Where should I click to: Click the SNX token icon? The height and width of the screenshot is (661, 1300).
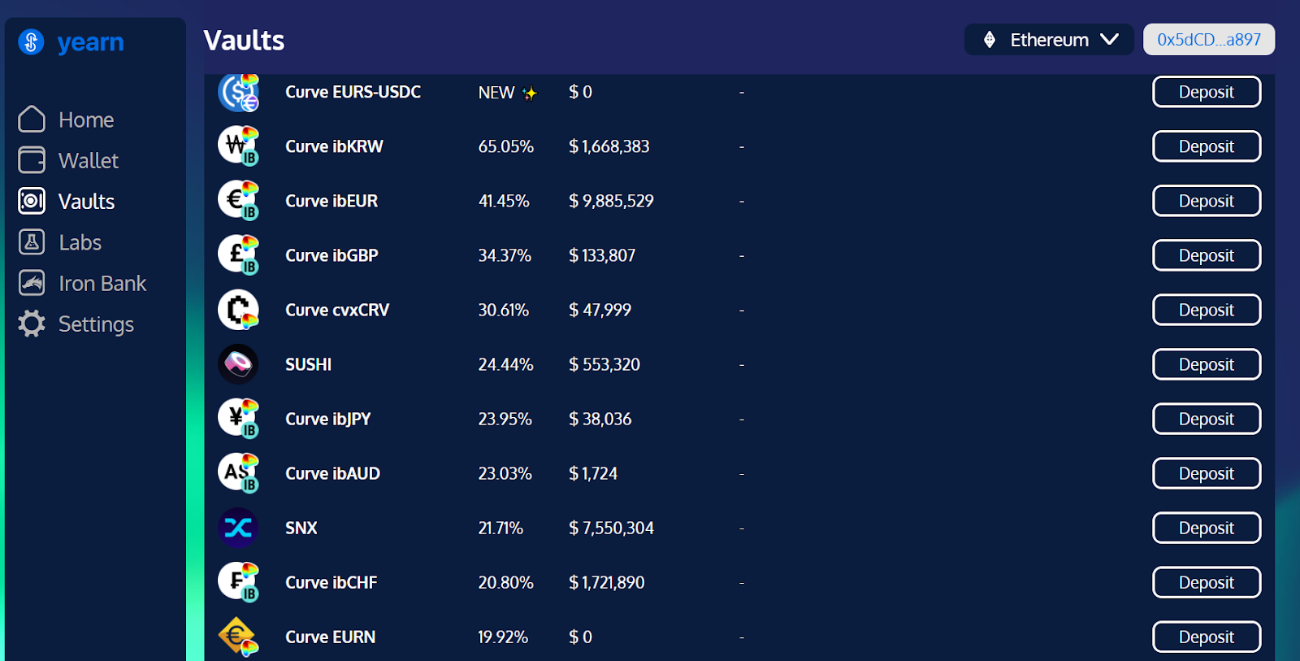[238, 528]
